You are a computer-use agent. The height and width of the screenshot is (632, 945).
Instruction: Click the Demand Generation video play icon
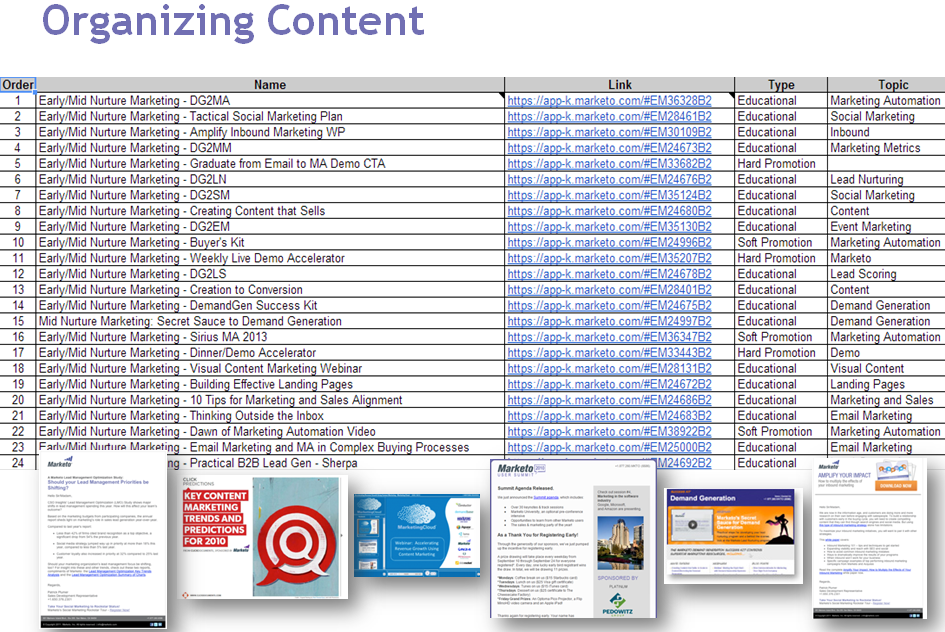[x=693, y=524]
